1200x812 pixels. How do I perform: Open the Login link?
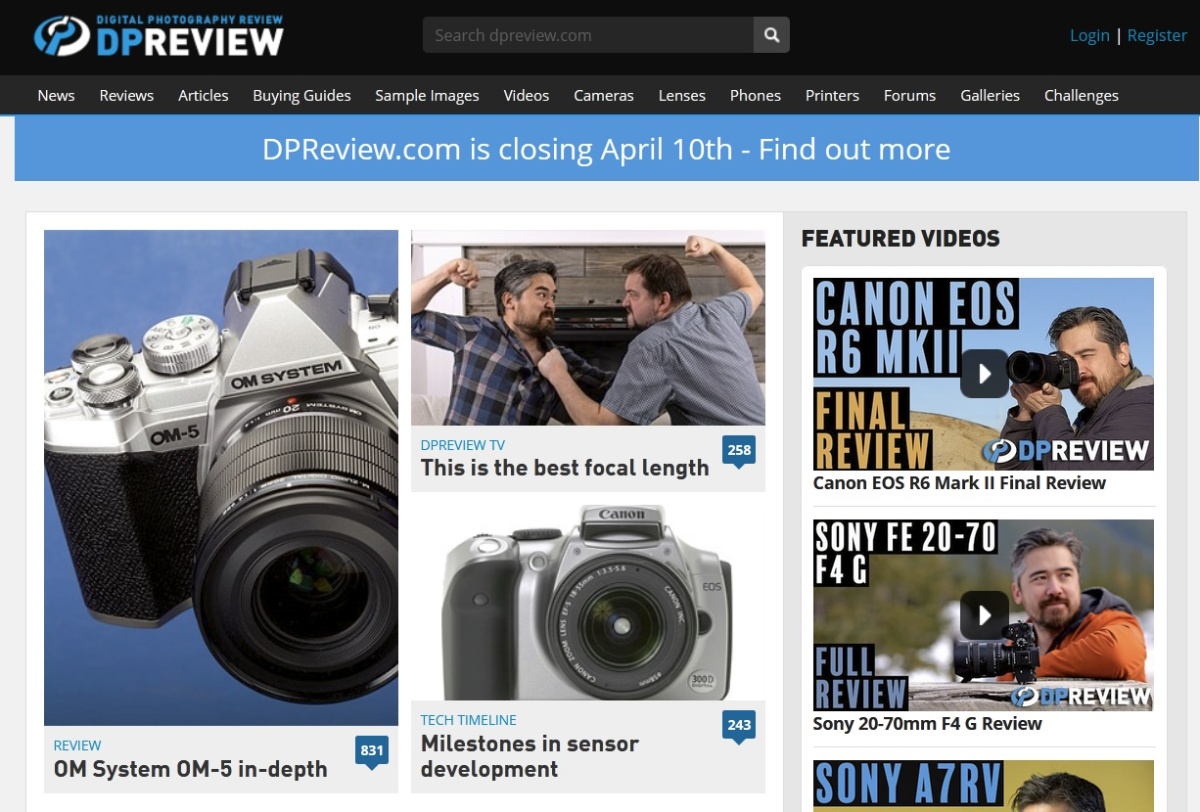1090,34
